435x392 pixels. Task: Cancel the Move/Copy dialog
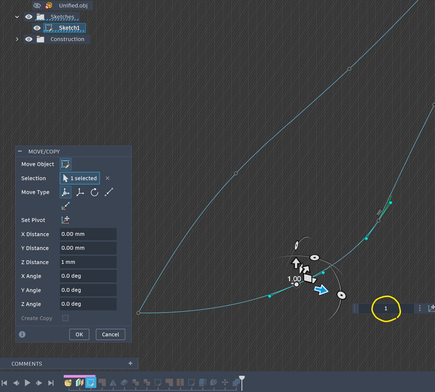click(110, 334)
